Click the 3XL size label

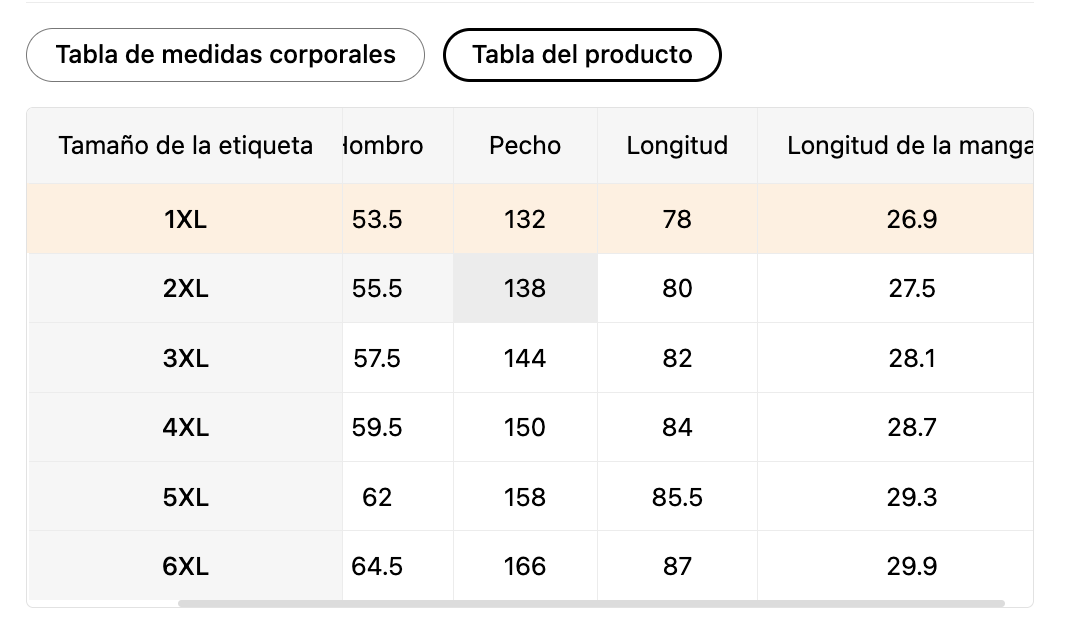(x=185, y=358)
